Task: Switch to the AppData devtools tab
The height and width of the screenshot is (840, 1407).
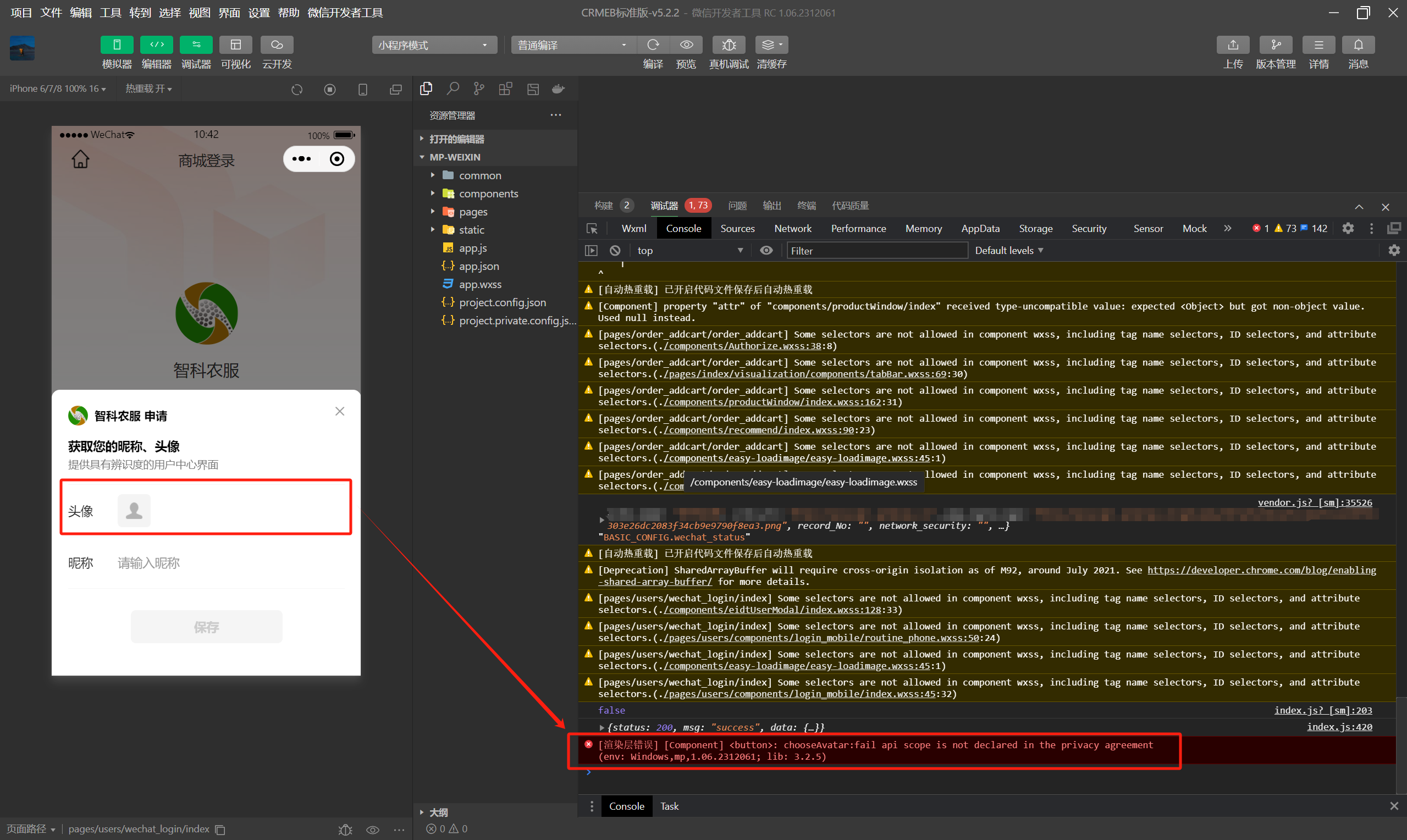Action: point(980,228)
